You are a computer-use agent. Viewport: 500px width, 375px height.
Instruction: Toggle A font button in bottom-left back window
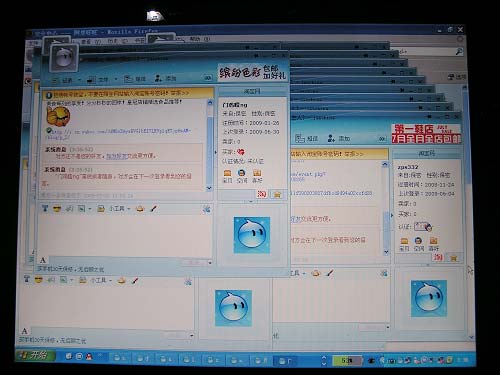(x=24, y=331)
